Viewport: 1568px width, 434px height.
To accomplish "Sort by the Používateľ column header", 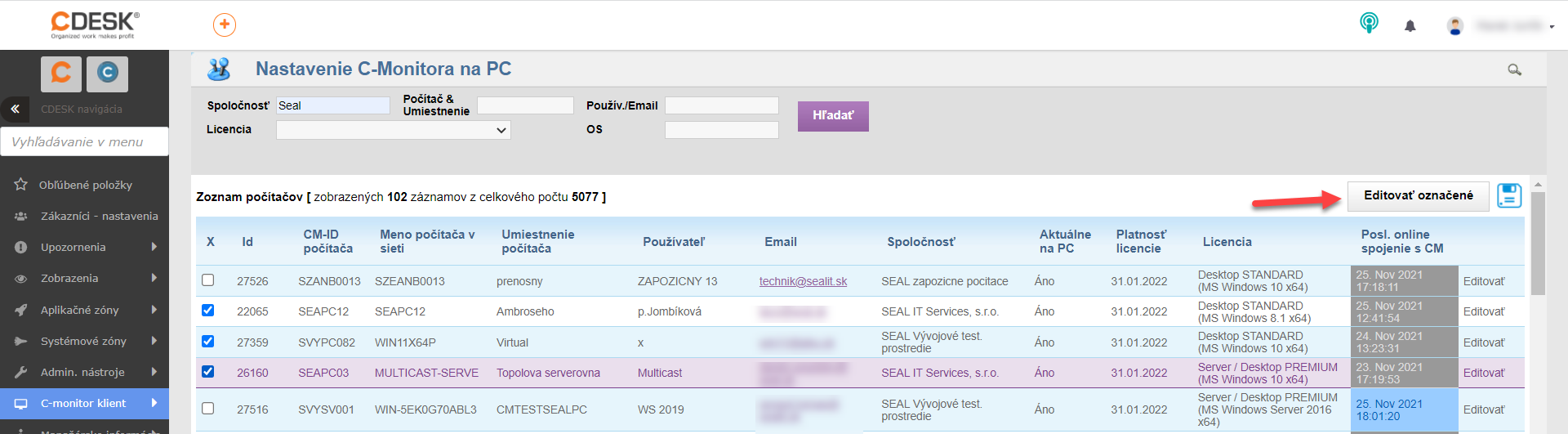I will click(674, 242).
